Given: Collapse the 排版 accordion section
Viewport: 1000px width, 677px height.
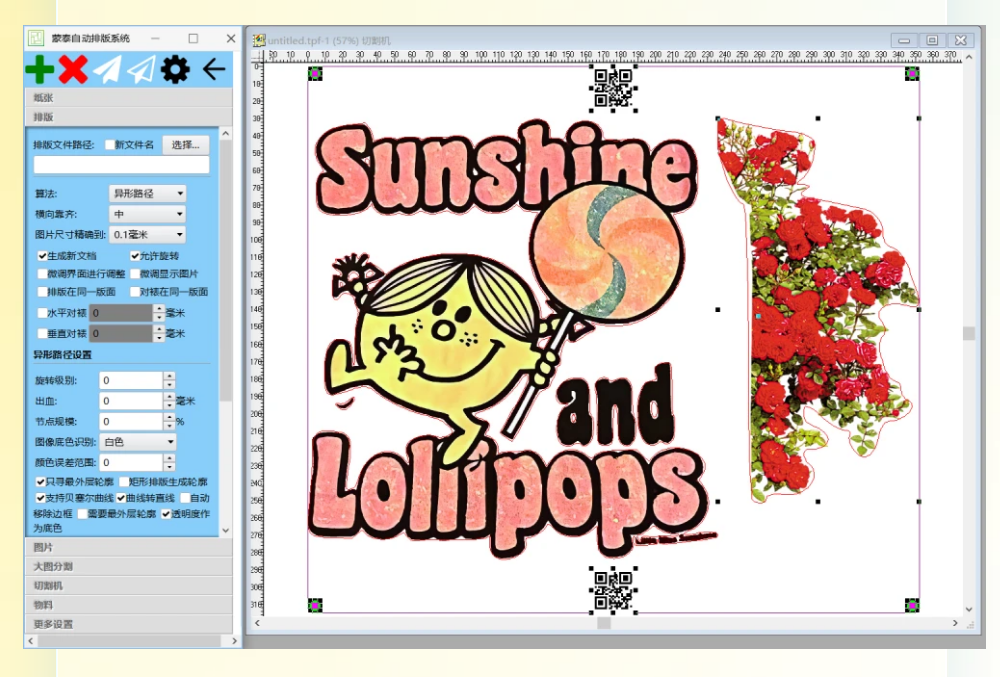Looking at the screenshot, I should tap(129, 117).
